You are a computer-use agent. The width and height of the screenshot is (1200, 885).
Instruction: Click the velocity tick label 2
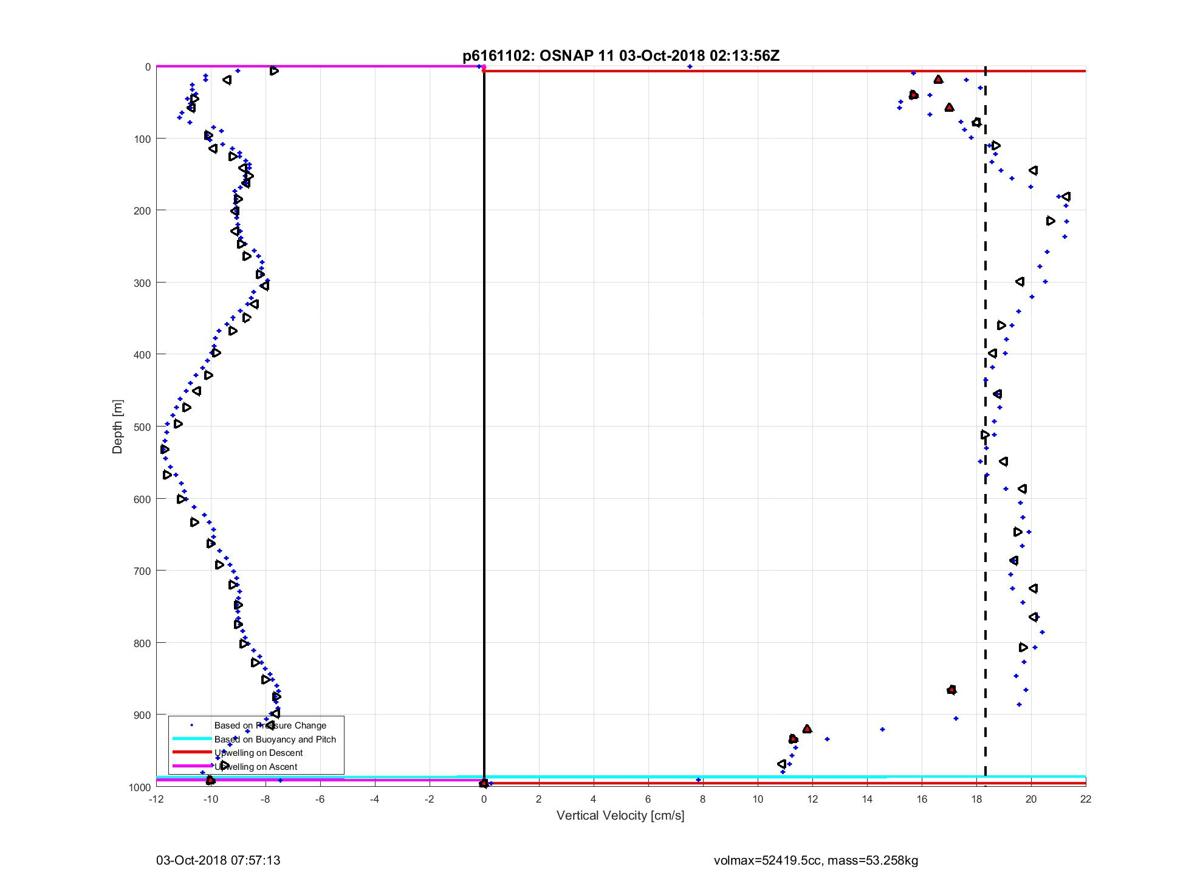pos(539,800)
